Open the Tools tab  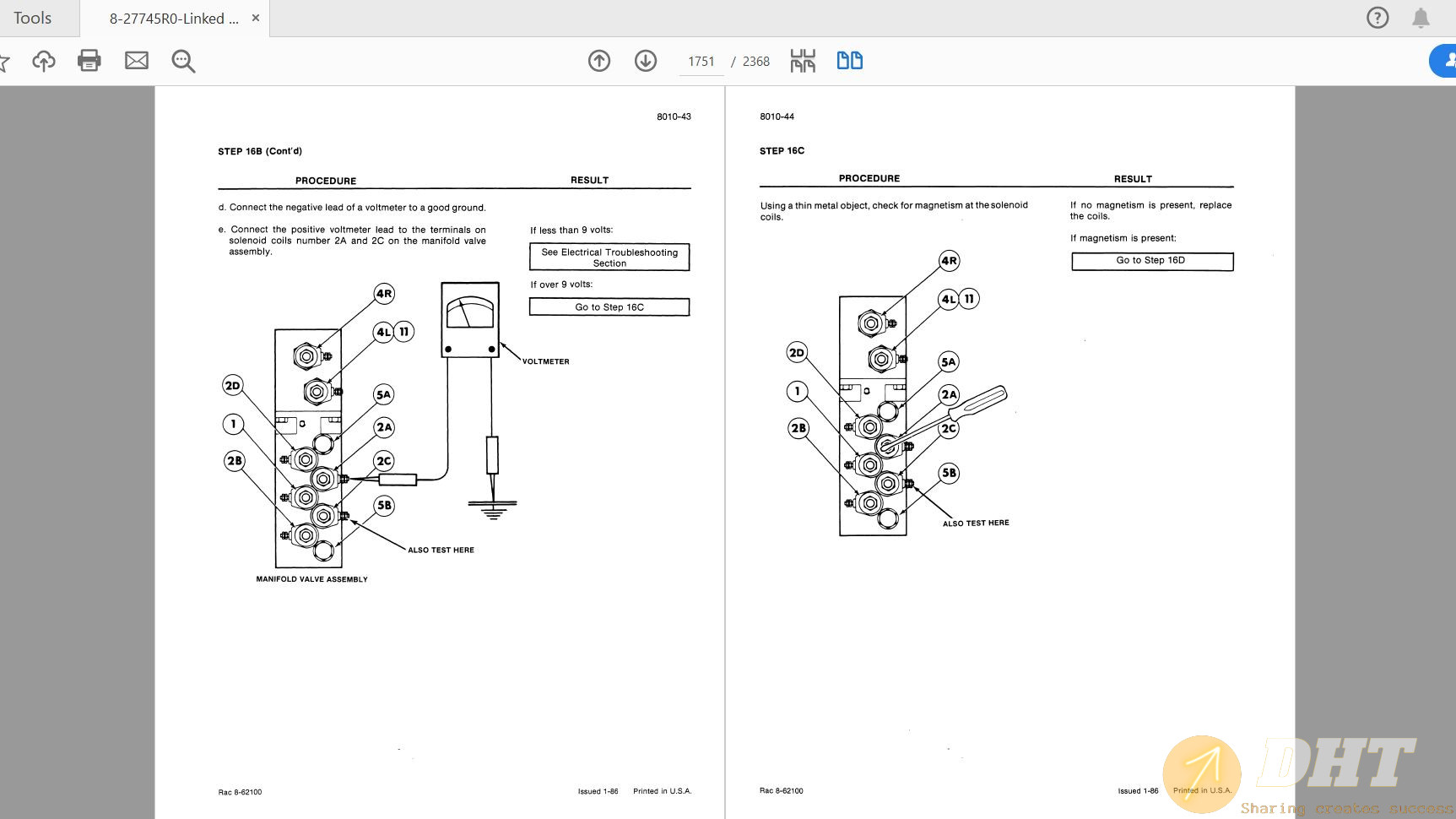click(x=33, y=18)
